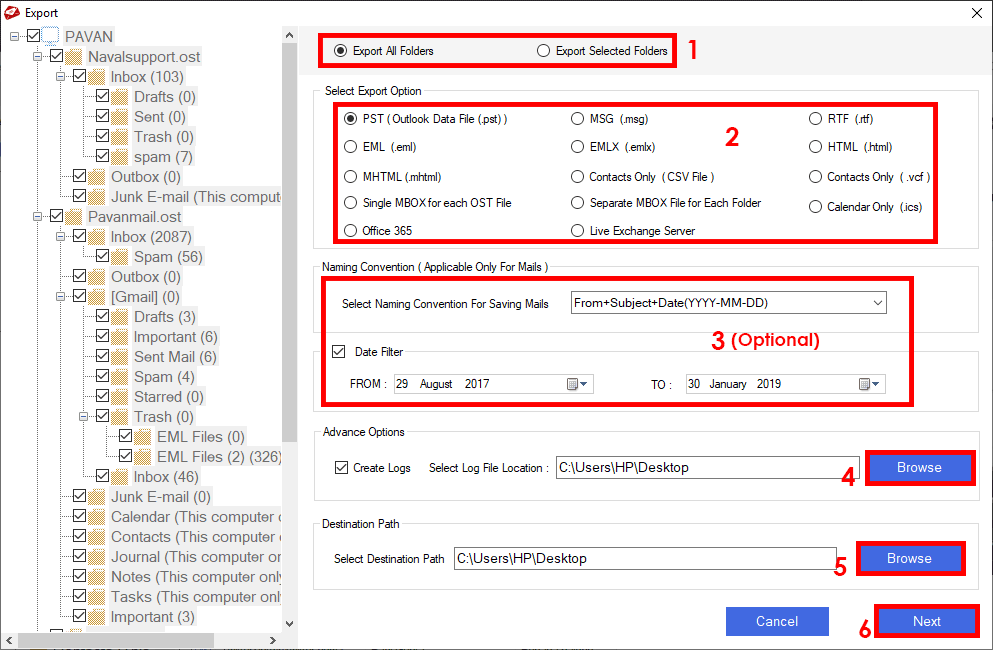
Task: Click the [Gmail] folder icon
Action: [x=97, y=297]
